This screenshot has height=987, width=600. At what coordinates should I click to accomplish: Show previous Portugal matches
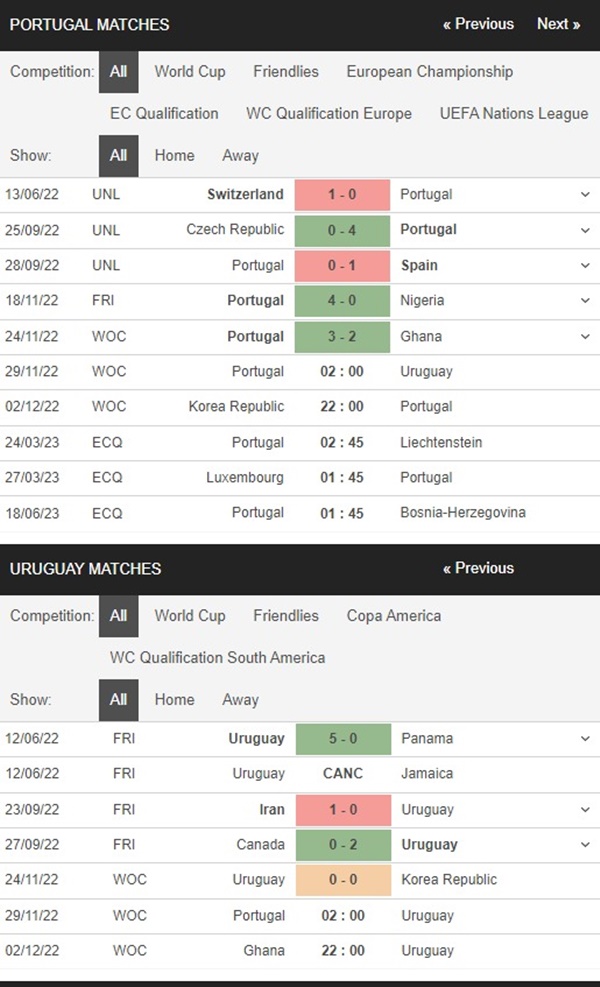point(478,24)
